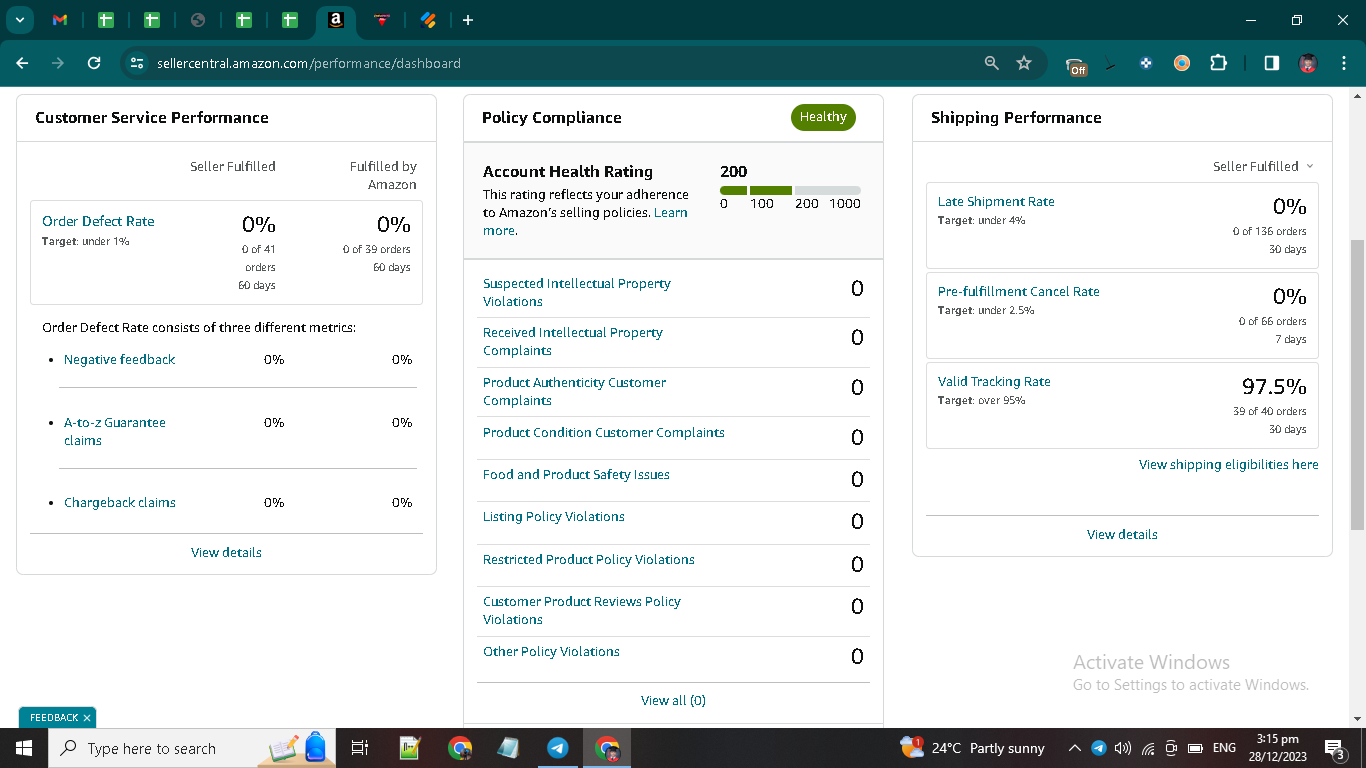This screenshot has height=768, width=1366.
Task: Expand the Seller Fulfilled shipping dropdown
Action: pyautogui.click(x=1263, y=166)
